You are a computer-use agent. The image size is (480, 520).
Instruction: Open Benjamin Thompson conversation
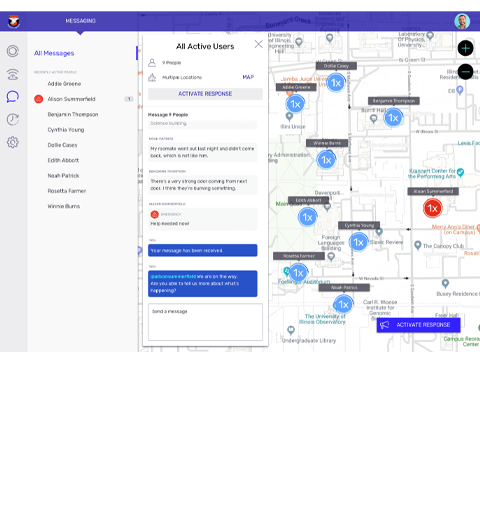tap(73, 114)
